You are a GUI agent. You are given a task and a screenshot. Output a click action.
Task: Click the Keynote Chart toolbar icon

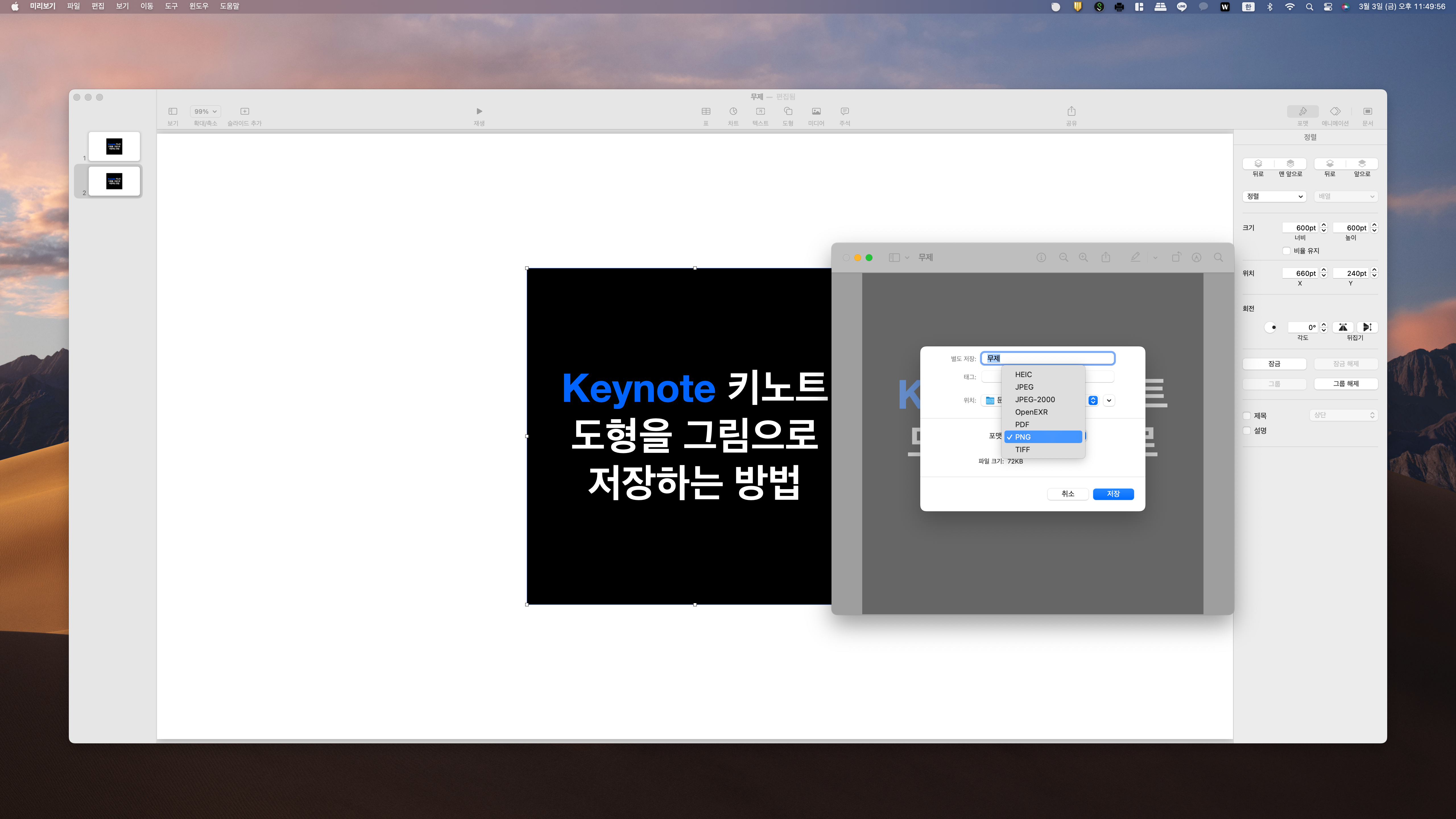[733, 111]
